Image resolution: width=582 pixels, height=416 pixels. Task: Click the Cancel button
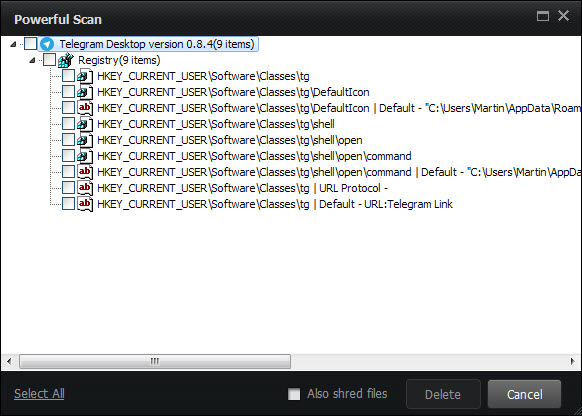click(524, 394)
